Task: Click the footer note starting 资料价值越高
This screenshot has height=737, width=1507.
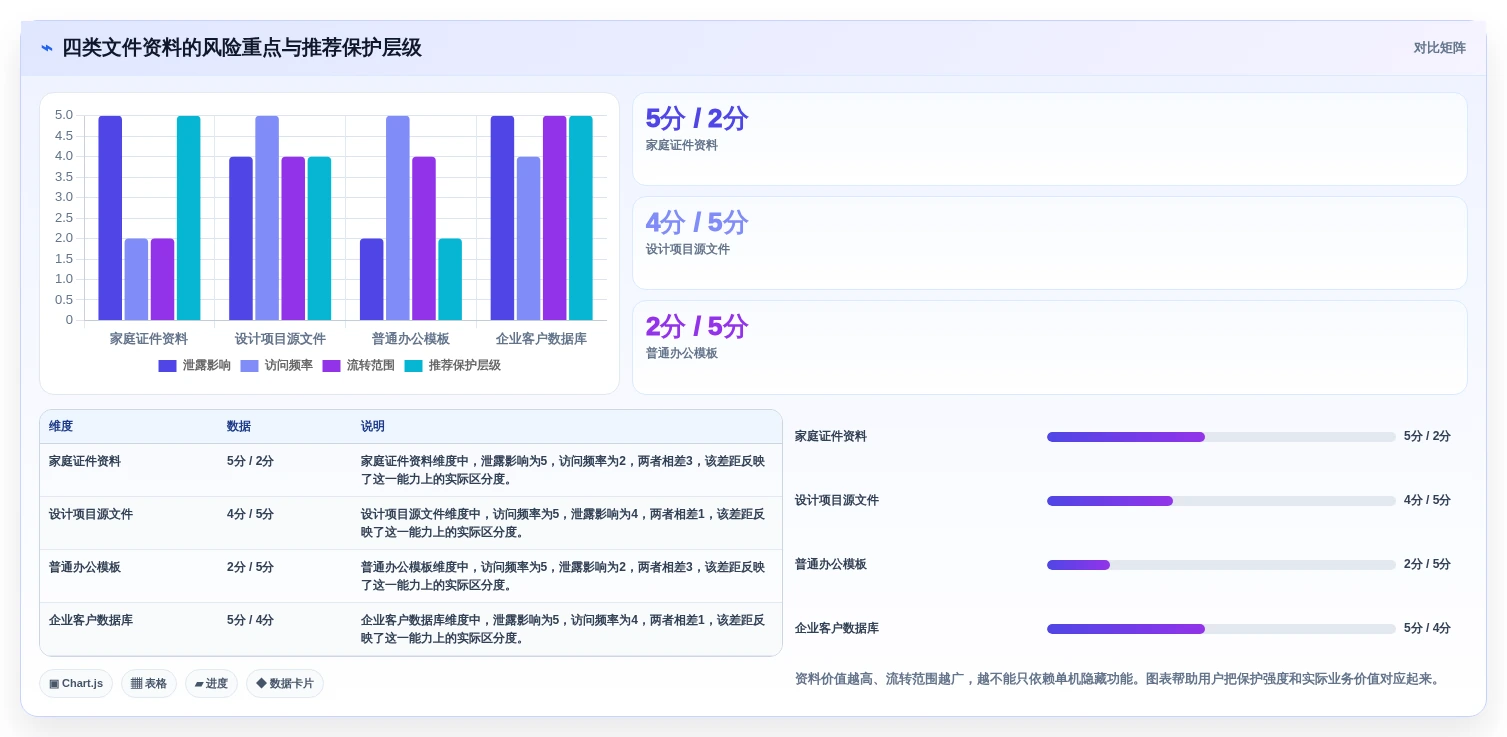Action: pos(1120,679)
